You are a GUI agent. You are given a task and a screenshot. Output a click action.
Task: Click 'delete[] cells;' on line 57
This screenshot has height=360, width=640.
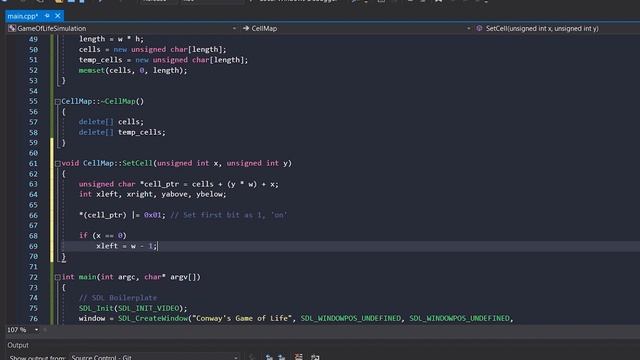tap(111, 122)
